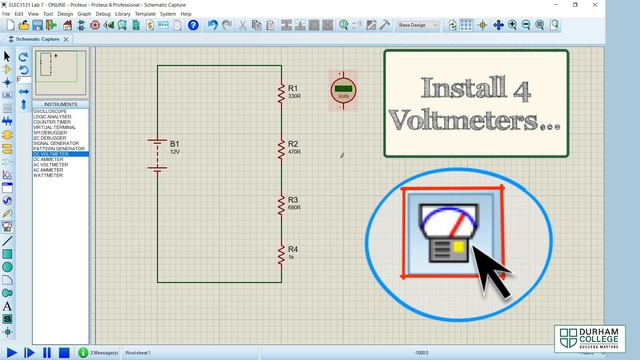The width and height of the screenshot is (640, 360).
Task: Go to Home Page via the house icon
Action: click(x=67, y=25)
